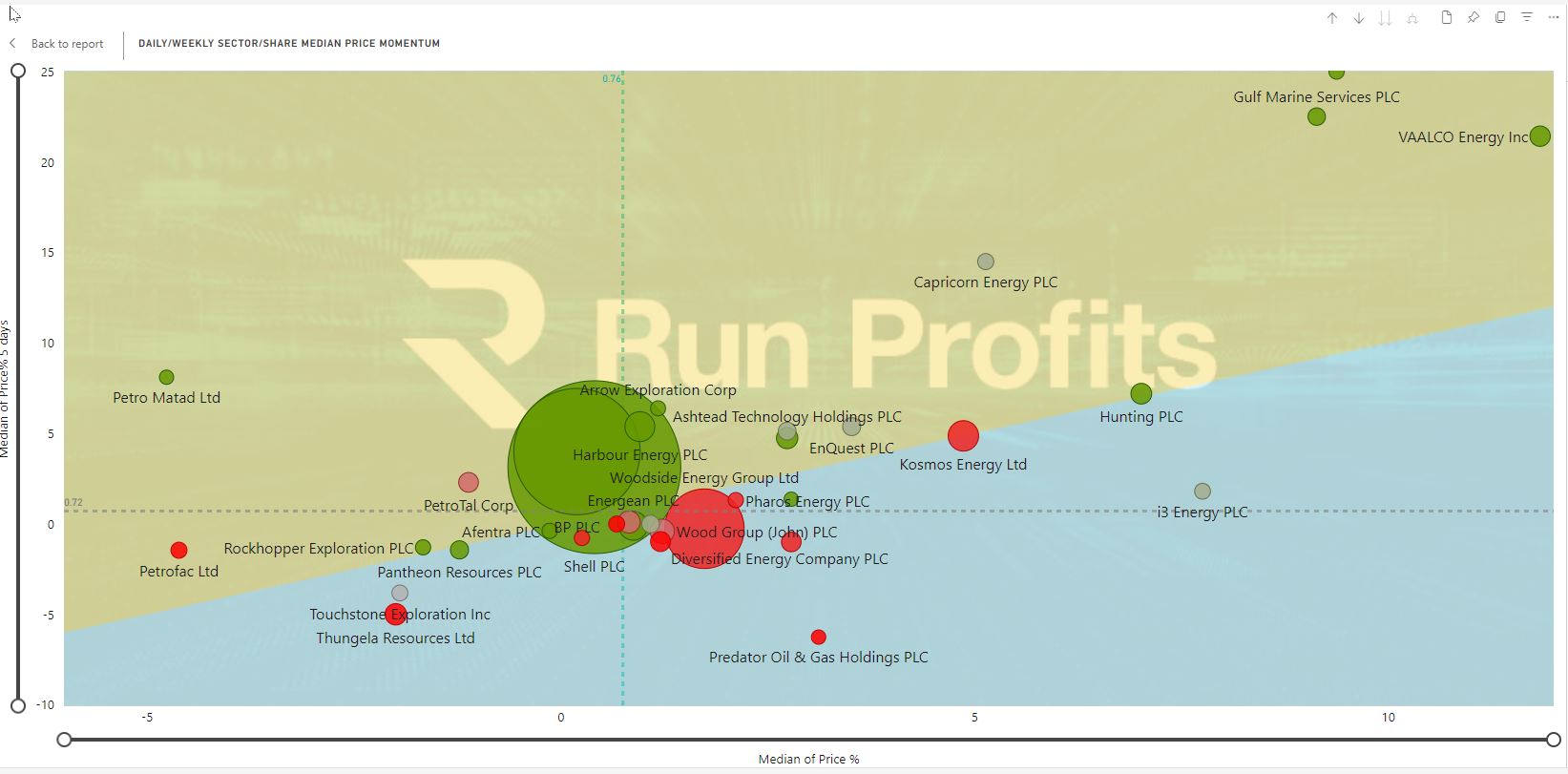The width and height of the screenshot is (1568, 774).
Task: Click the copy visual icon
Action: tap(1500, 18)
